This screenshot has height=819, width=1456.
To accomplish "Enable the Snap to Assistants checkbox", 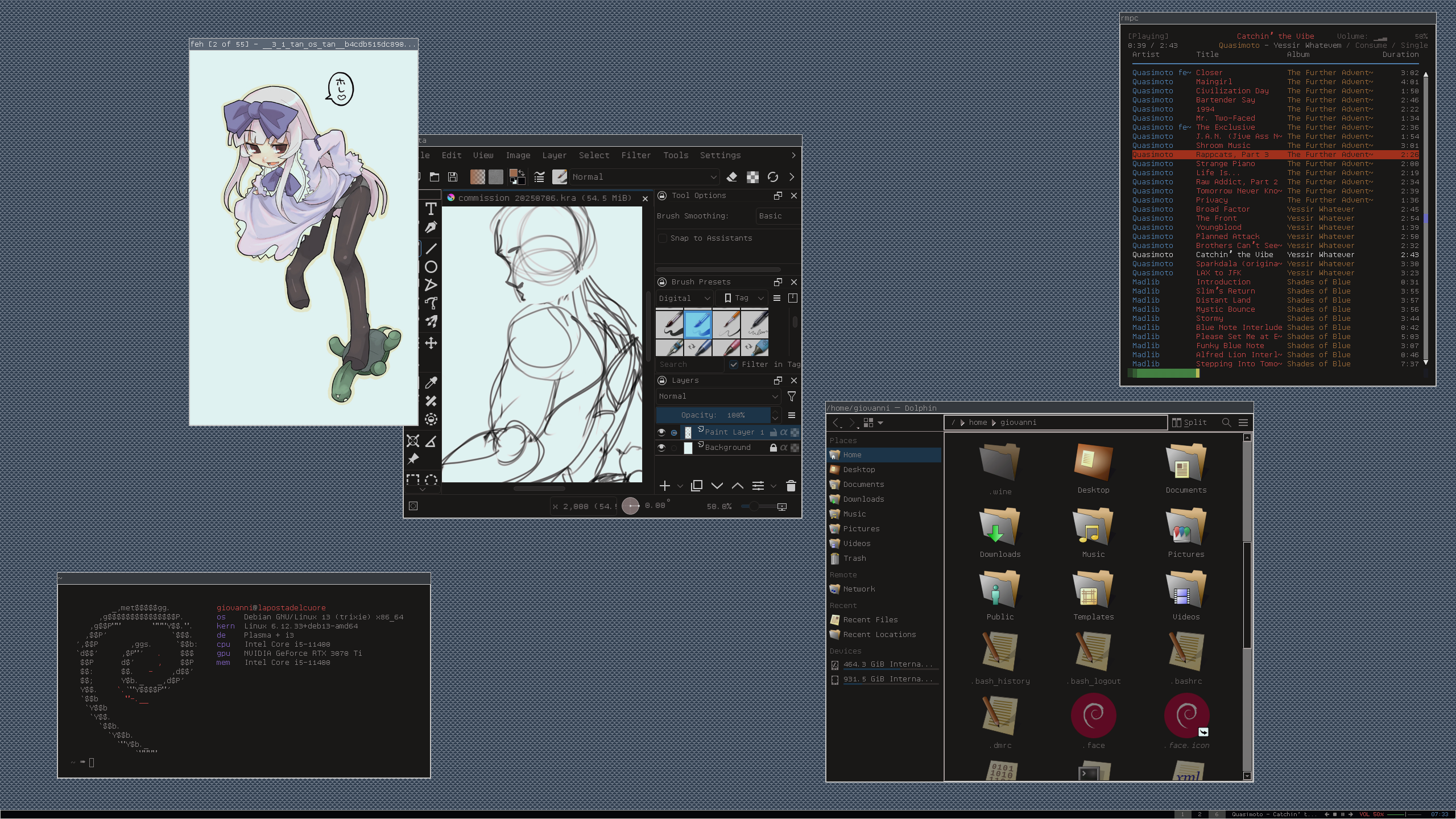I will tap(663, 238).
